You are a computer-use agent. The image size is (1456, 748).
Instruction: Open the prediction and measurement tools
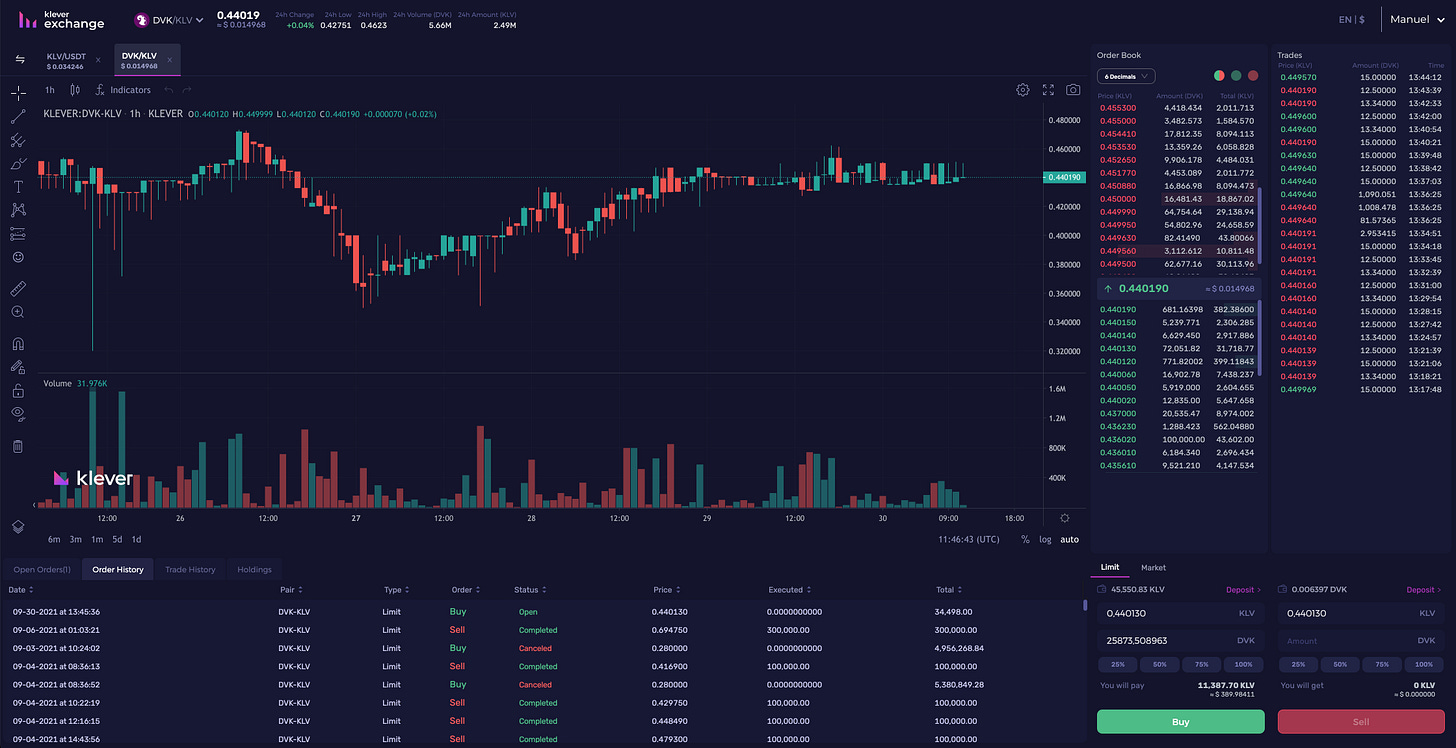(18, 234)
